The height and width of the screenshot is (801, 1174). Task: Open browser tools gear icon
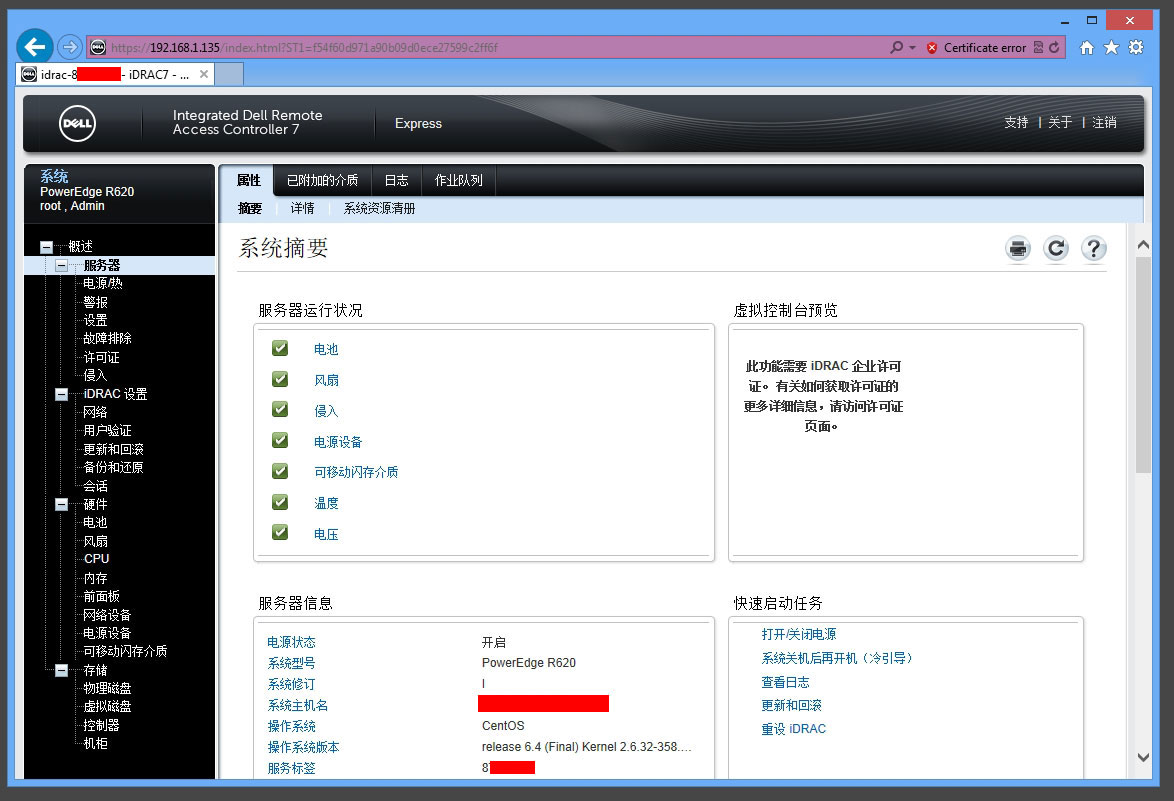point(1136,48)
